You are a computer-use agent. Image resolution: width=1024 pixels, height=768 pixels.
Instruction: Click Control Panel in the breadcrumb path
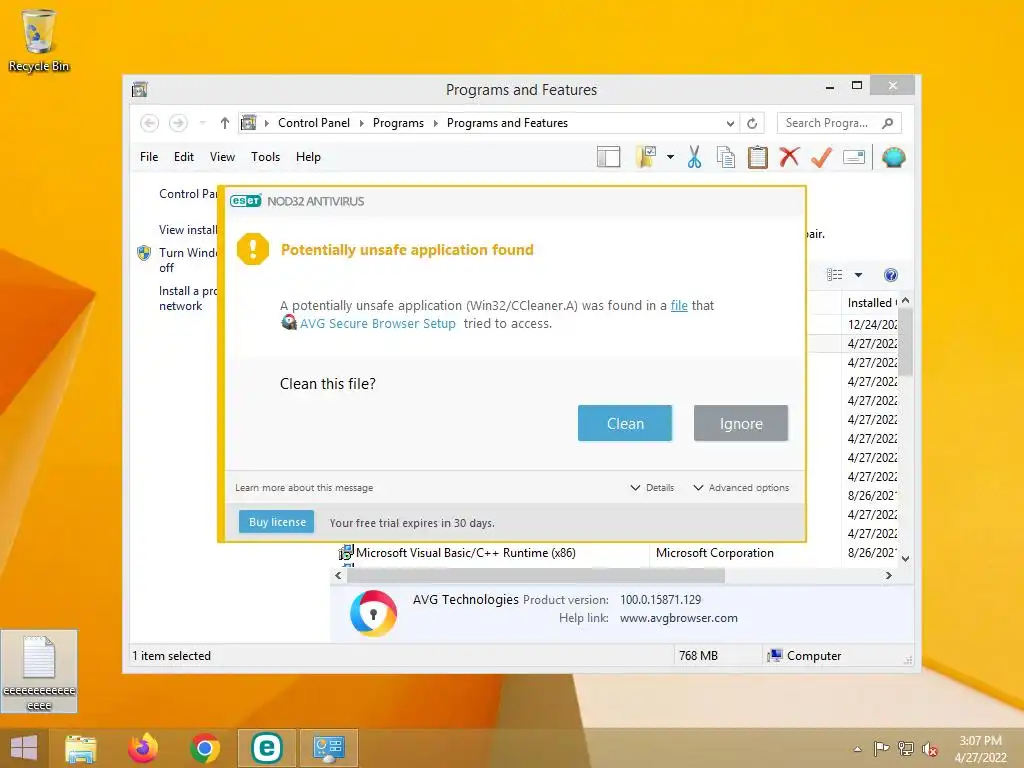pos(313,123)
